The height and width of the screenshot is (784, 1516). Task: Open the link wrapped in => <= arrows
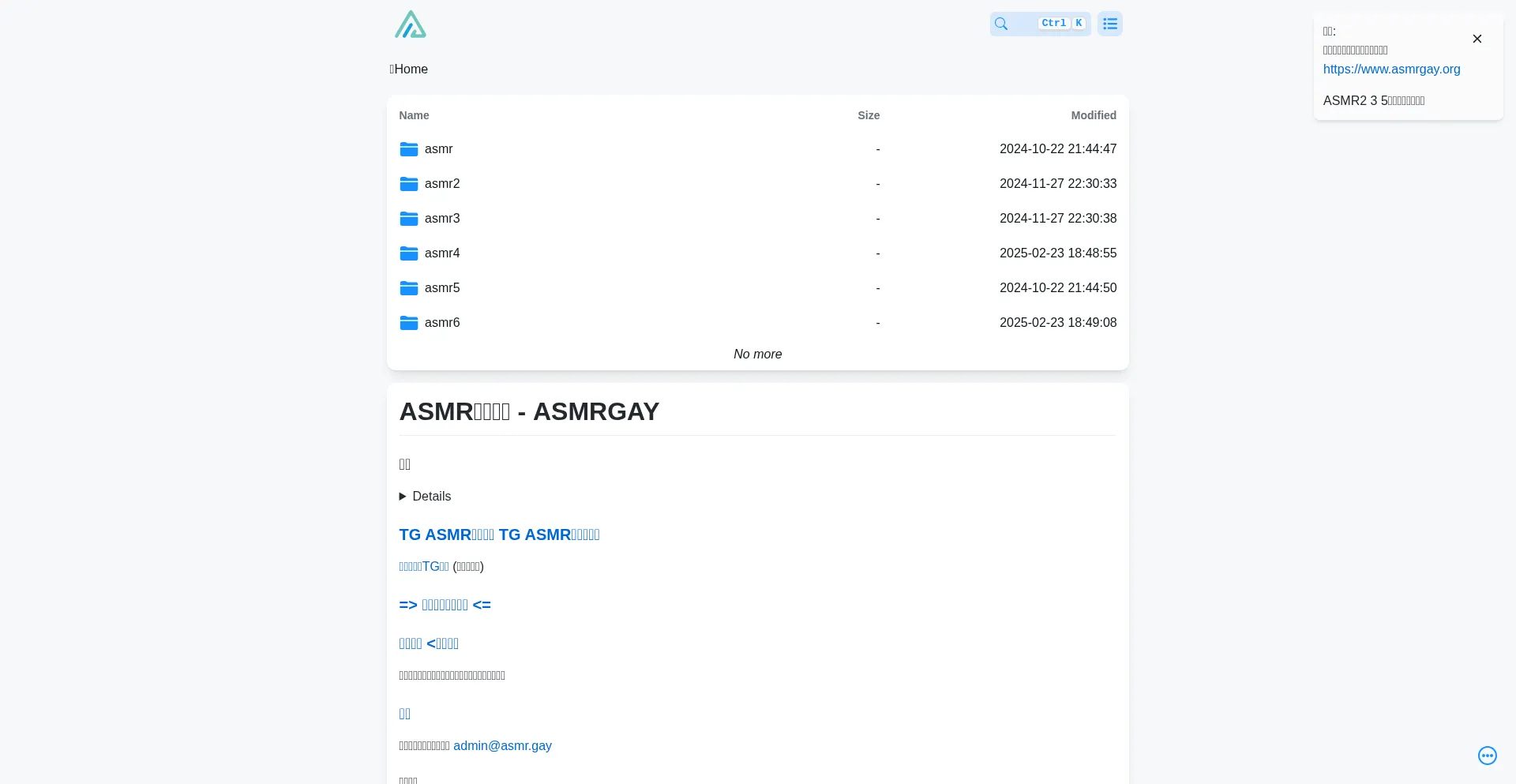445,605
